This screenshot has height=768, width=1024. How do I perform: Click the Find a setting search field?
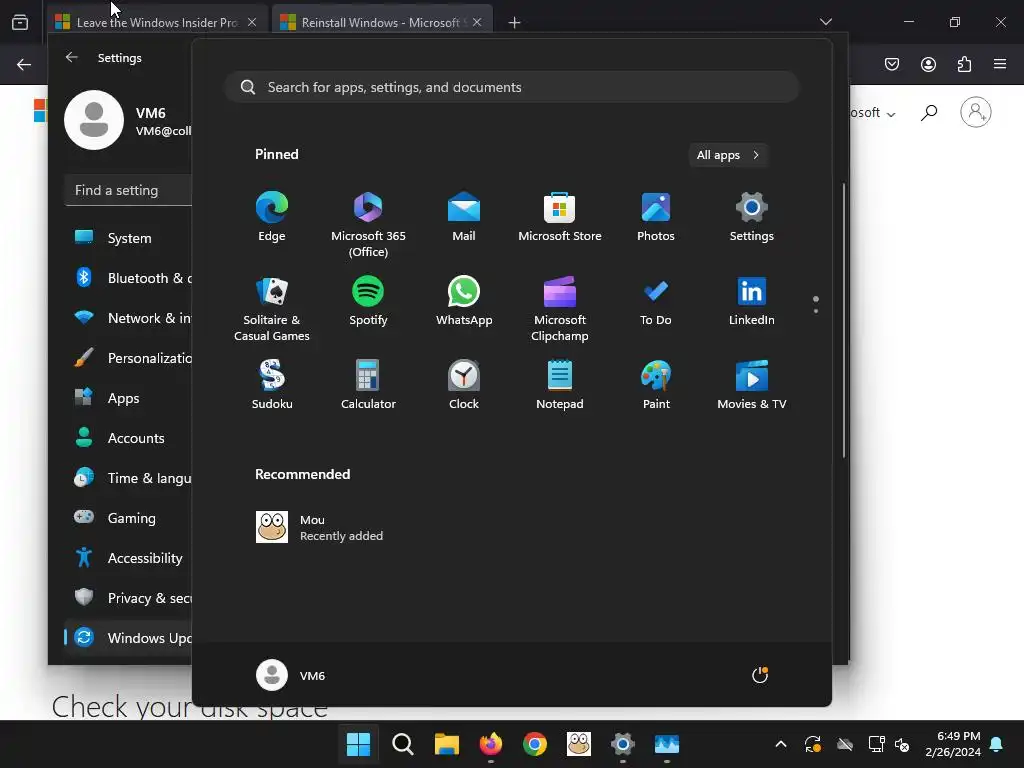[129, 190]
